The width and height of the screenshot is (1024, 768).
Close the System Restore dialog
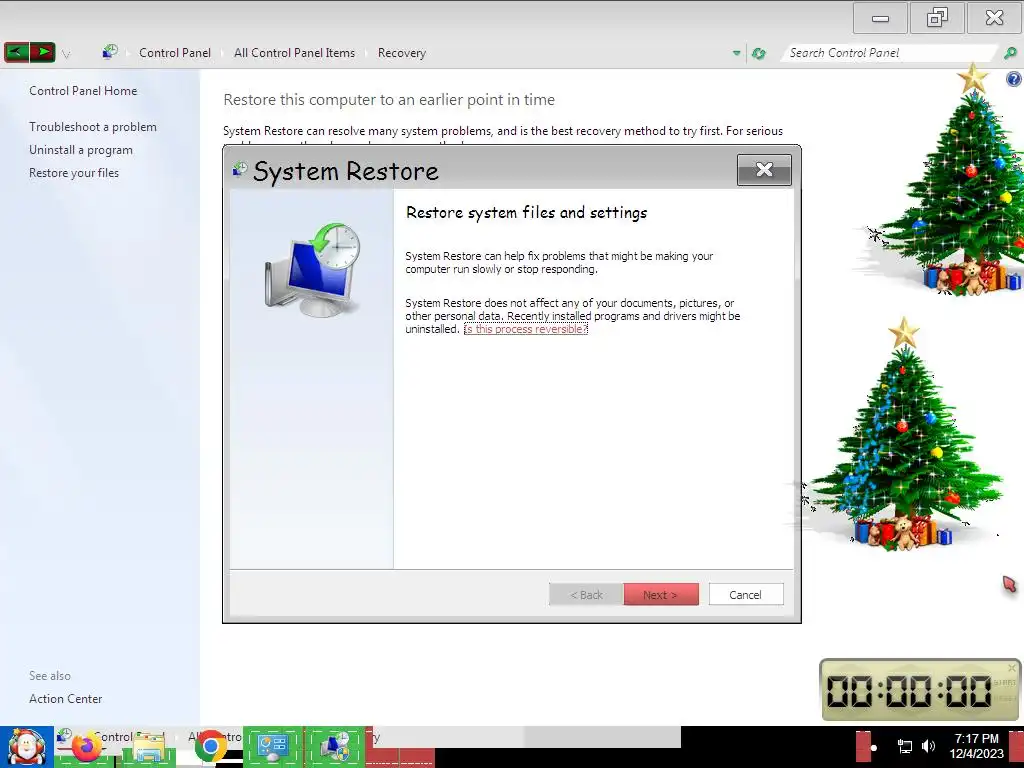pyautogui.click(x=764, y=170)
